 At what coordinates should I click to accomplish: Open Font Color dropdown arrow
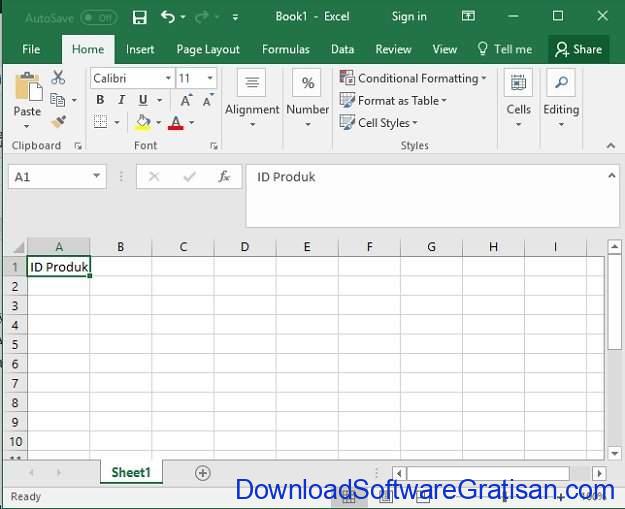(x=192, y=122)
